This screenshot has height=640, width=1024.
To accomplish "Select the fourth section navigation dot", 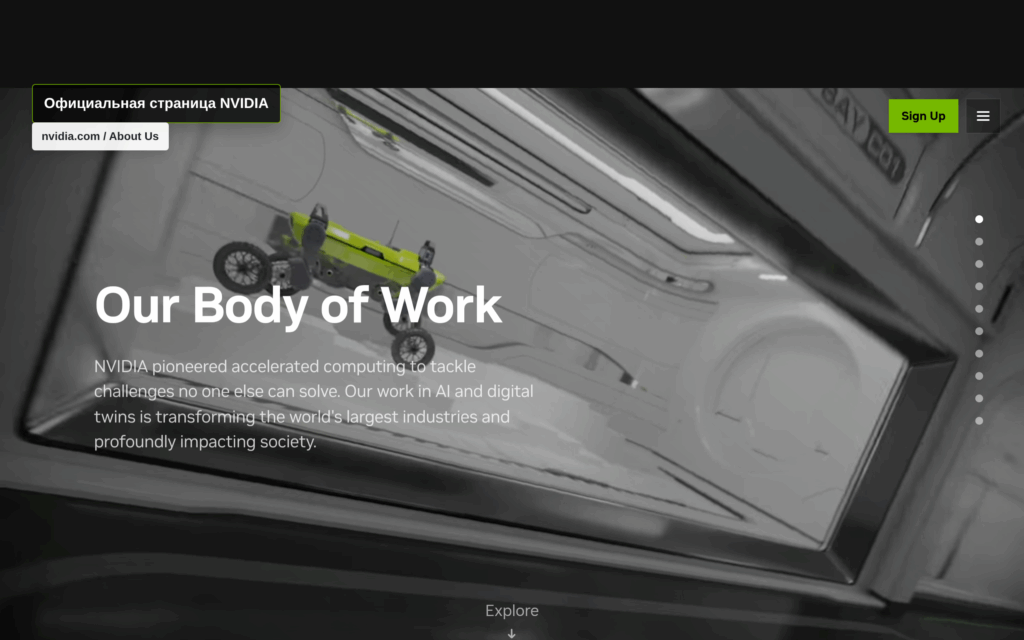I will pyautogui.click(x=979, y=287).
